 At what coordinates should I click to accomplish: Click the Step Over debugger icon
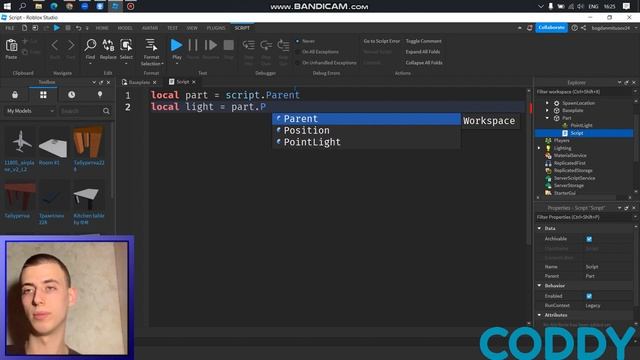(x=266, y=45)
